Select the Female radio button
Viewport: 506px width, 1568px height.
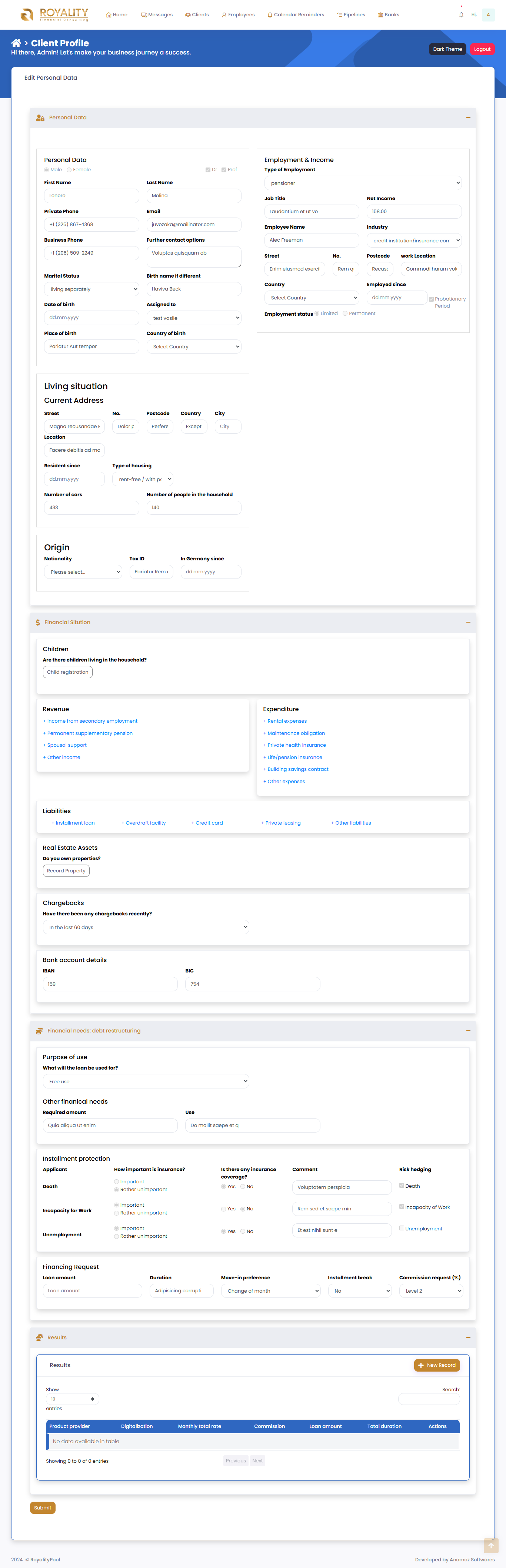[69, 170]
